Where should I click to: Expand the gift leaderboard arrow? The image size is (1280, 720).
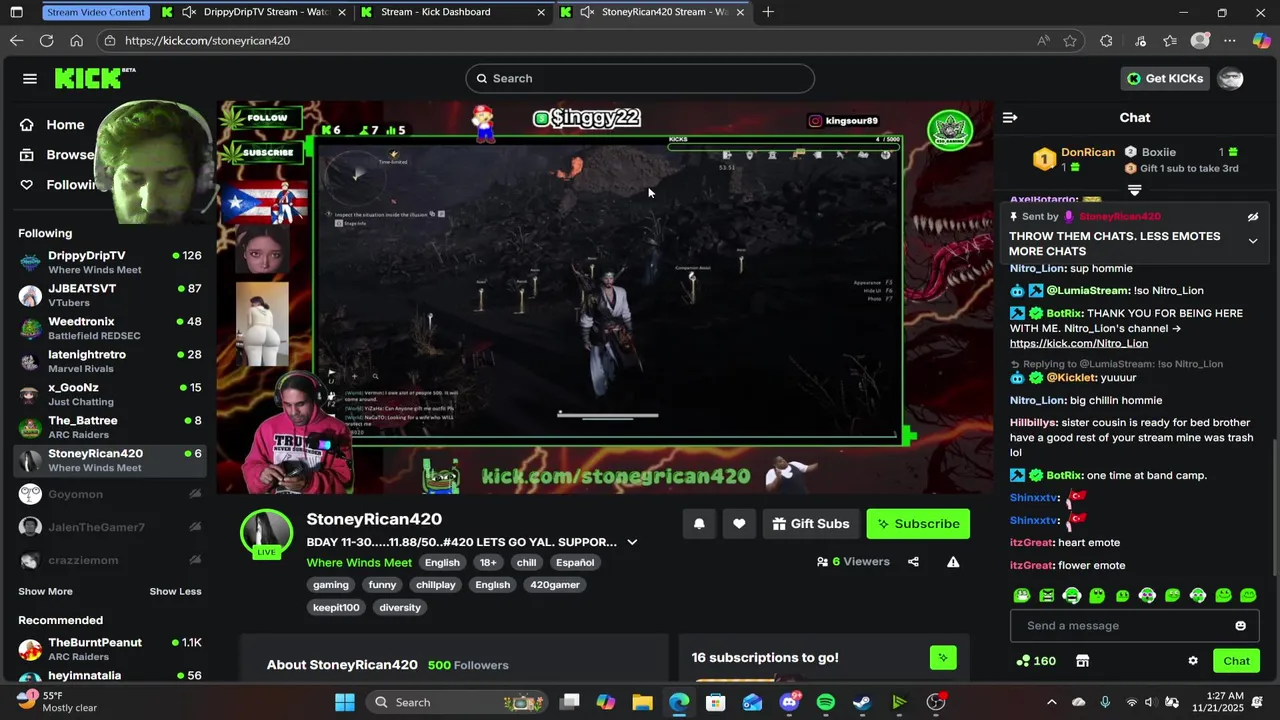[1134, 190]
